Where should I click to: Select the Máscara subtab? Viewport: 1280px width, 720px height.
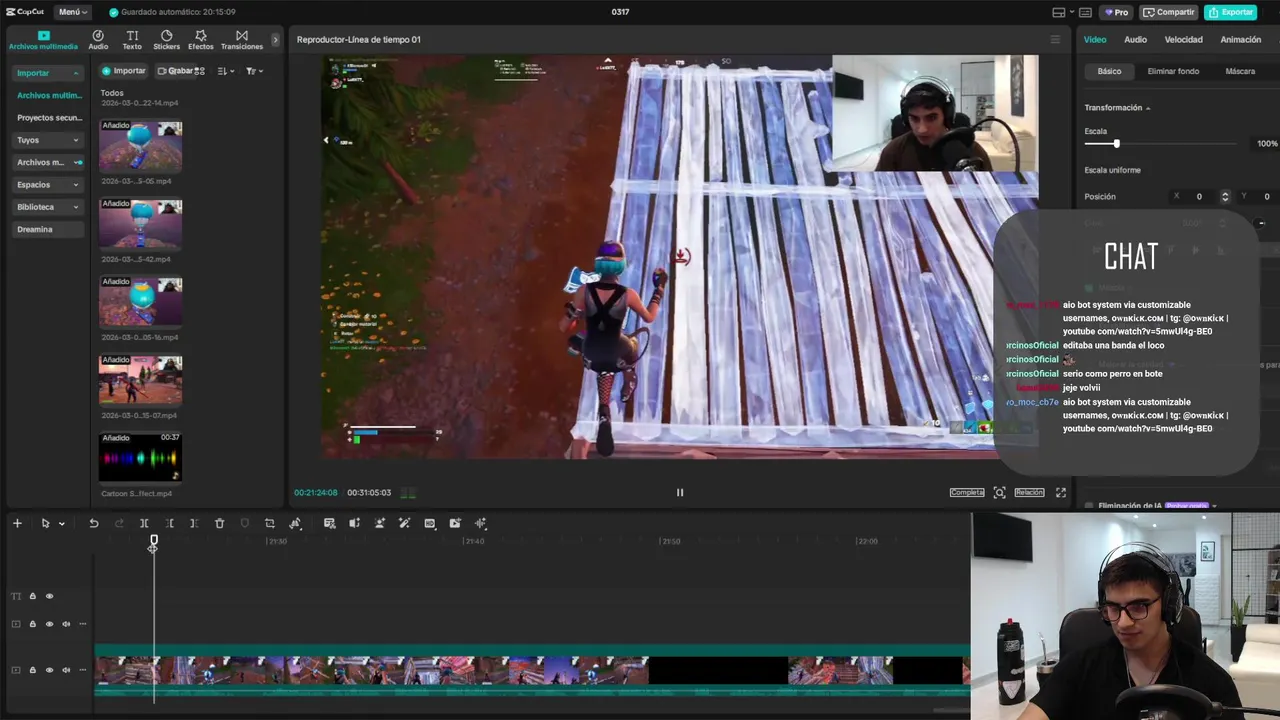[1240, 71]
